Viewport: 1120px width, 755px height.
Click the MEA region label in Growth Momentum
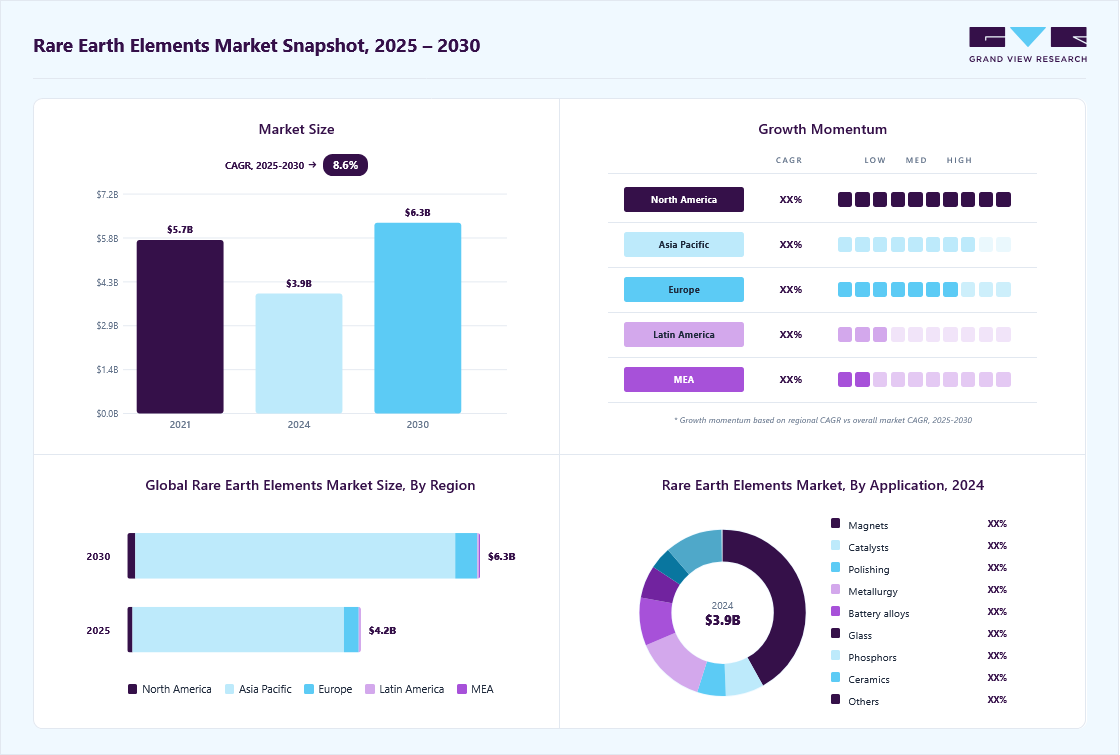(684, 379)
